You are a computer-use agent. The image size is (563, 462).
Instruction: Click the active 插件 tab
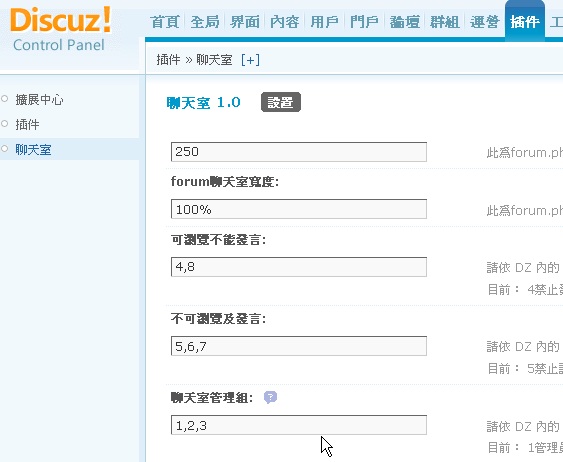(x=525, y=22)
